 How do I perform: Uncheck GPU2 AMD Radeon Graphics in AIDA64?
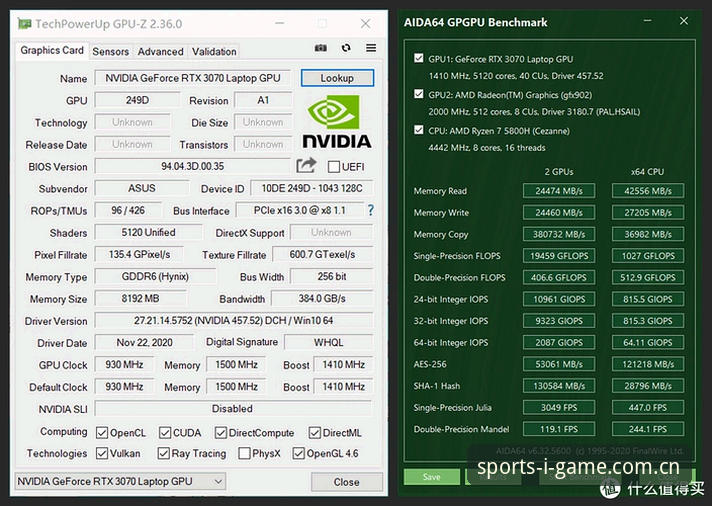tap(419, 94)
